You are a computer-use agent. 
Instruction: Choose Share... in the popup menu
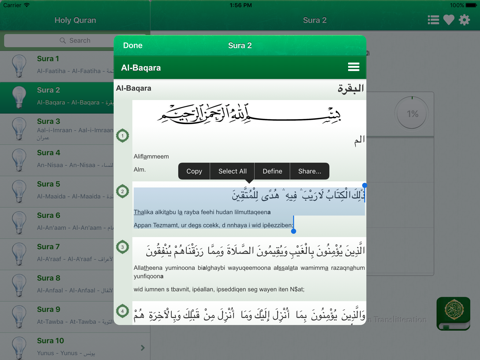(x=310, y=171)
